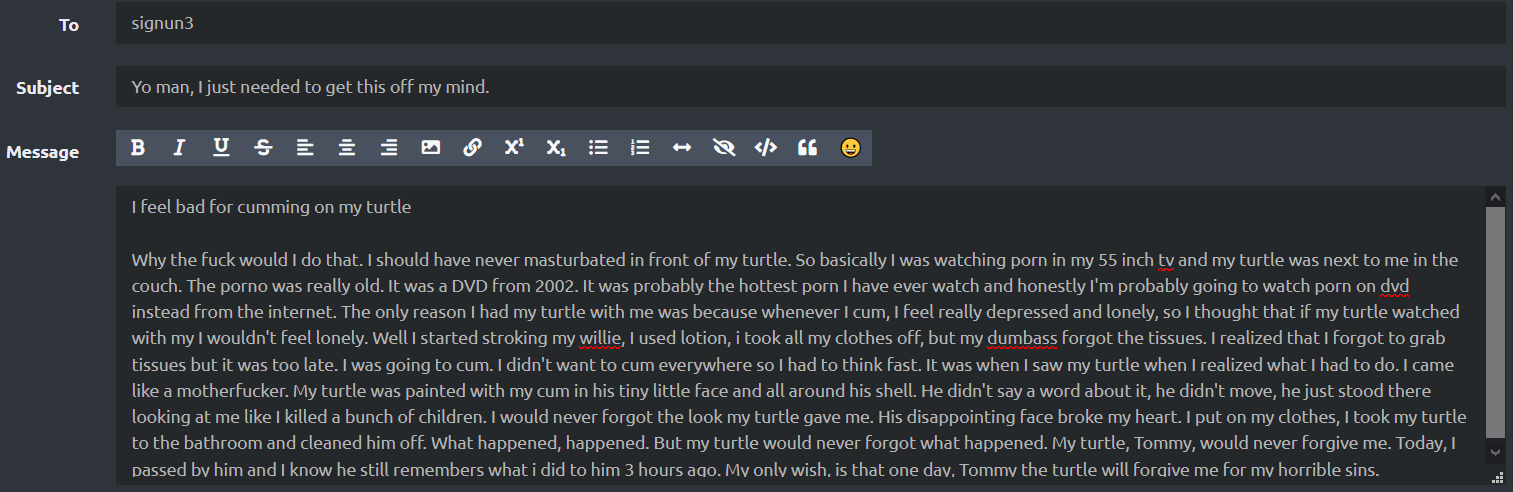Center-align the message text
Viewport: 1513px width, 492px height.
pos(347,148)
